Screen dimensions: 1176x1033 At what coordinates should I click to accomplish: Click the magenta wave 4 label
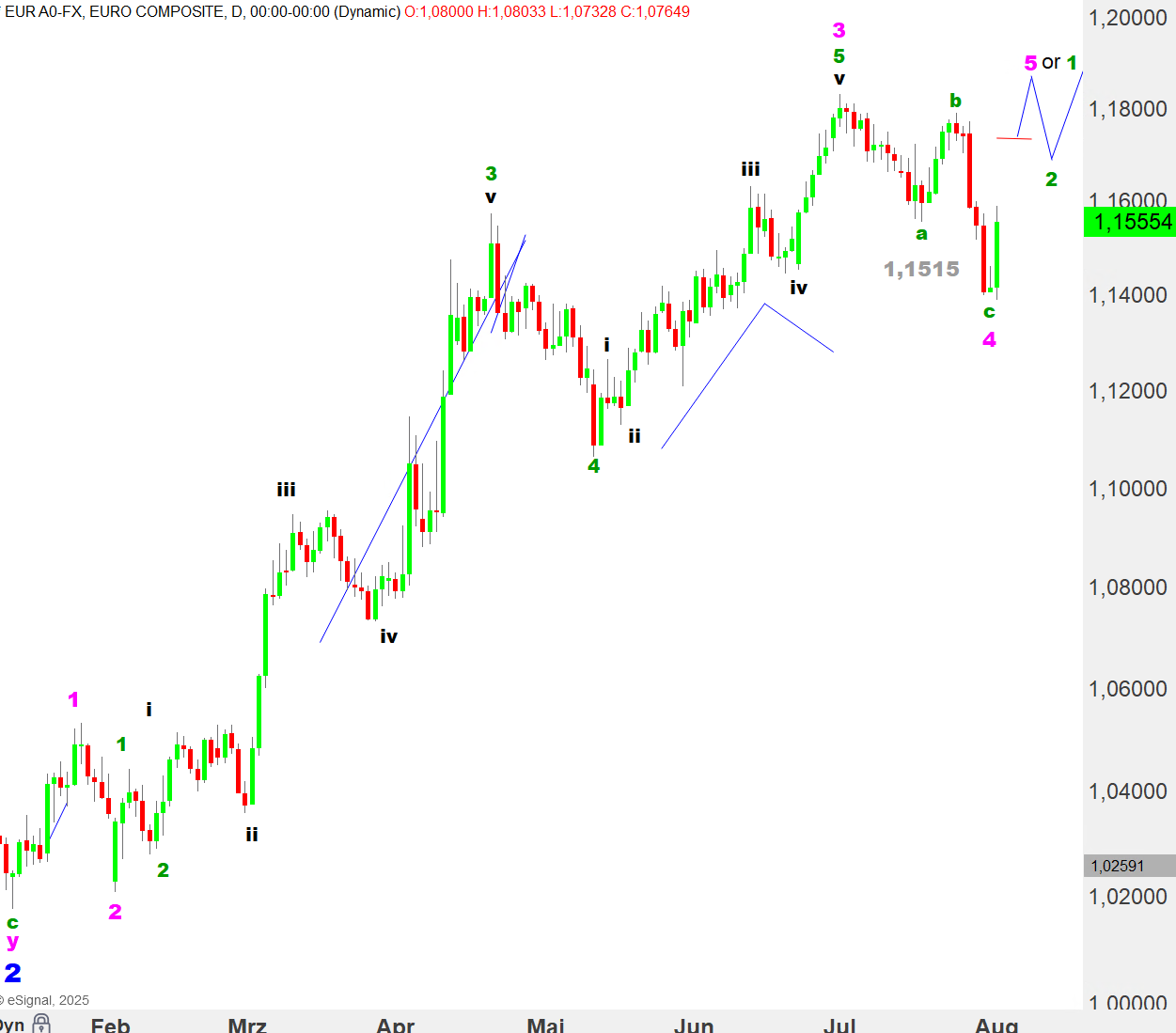(x=989, y=340)
